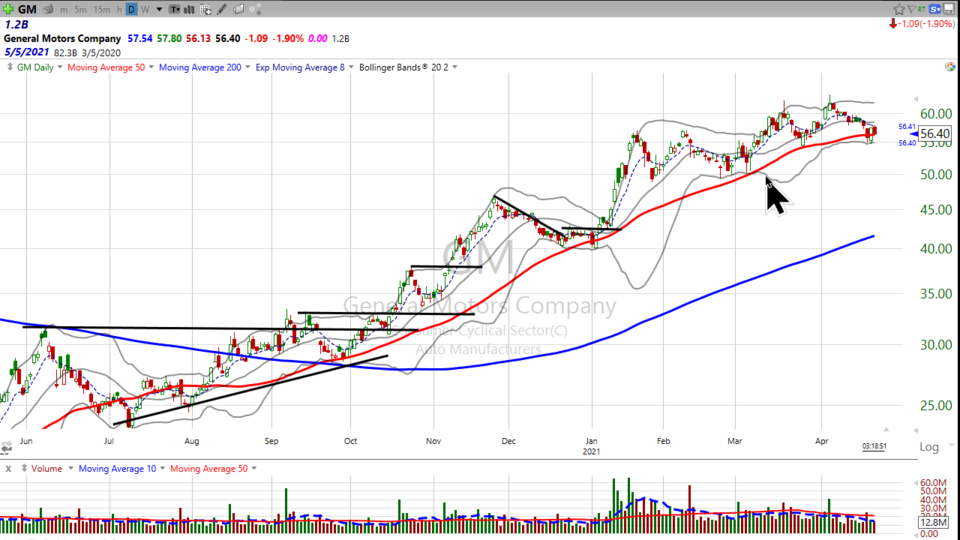Click the green plus add-symbol icon
Viewport: 960px width, 540px height.
tap(8, 9)
